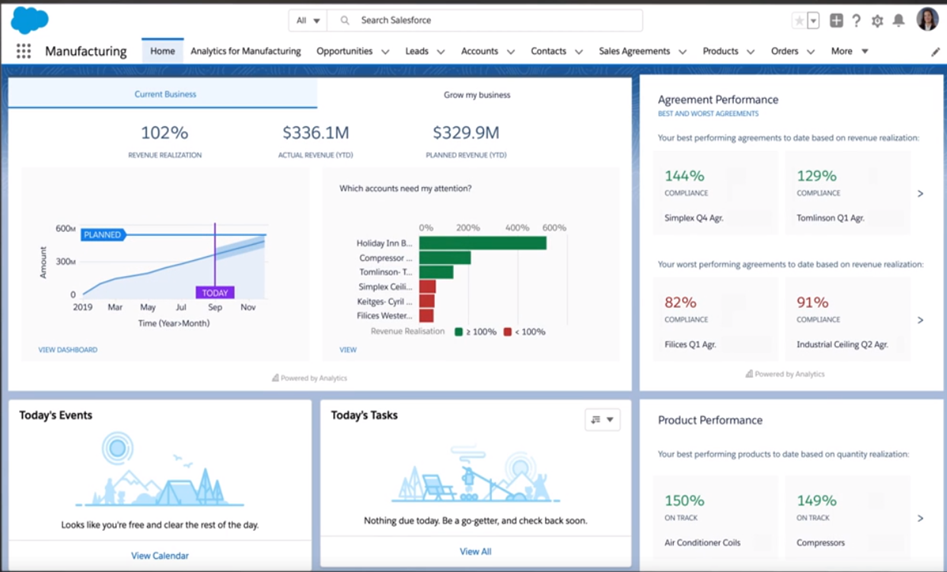The image size is (947, 572).
Task: Open the Simplex Q4 Agr. card
Action: (x=716, y=193)
